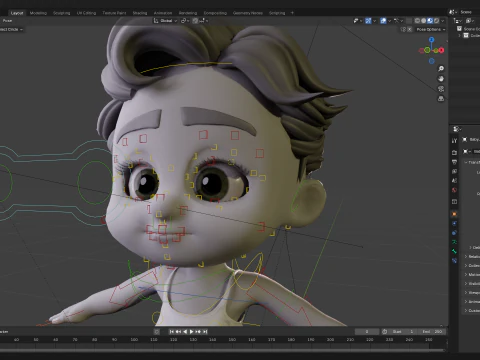The width and height of the screenshot is (480, 360).
Task: Add a new workspace with plus
Action: 292,13
